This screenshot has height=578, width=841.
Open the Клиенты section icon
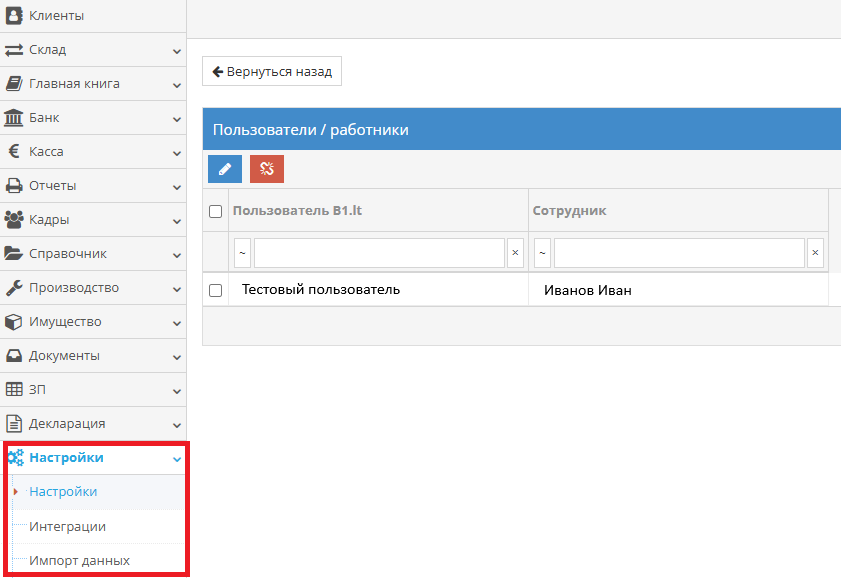click(14, 15)
